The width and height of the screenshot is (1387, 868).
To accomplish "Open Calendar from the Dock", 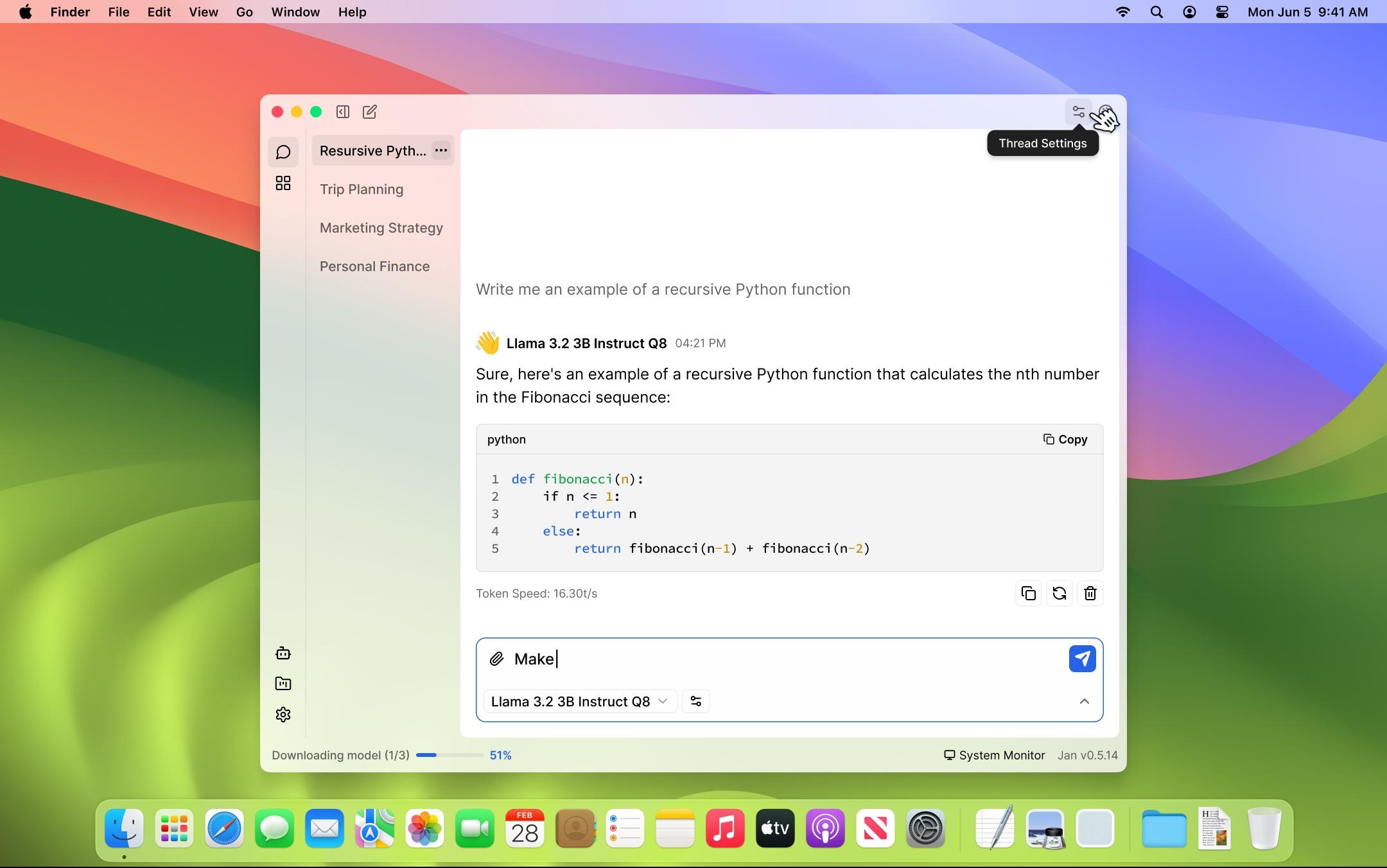I will (525, 828).
